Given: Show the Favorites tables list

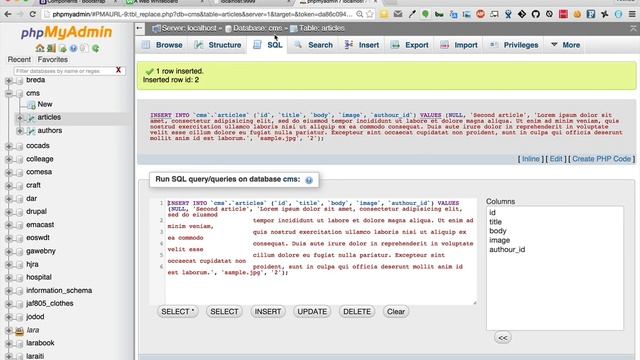Looking at the screenshot, I should [x=52, y=60].
